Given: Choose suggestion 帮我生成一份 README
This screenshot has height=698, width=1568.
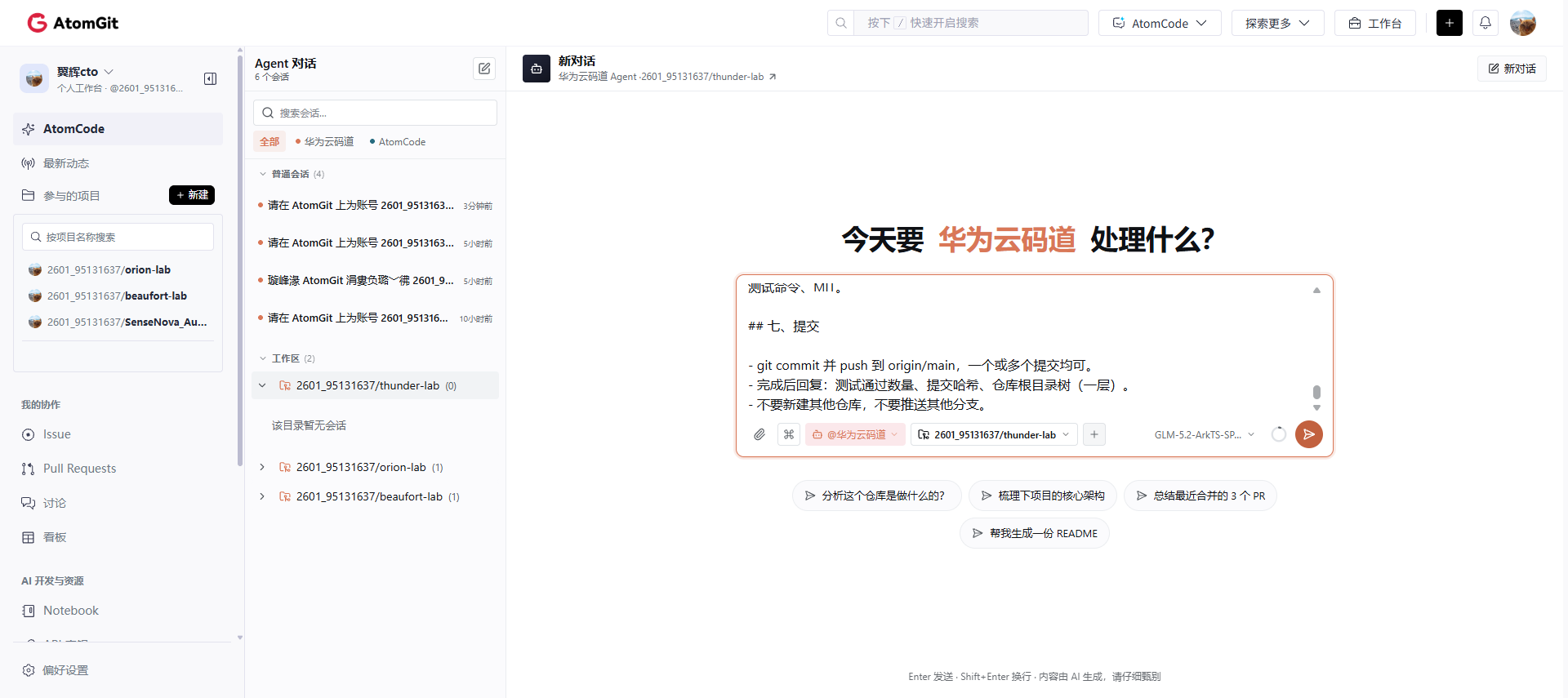Looking at the screenshot, I should click(x=1035, y=533).
